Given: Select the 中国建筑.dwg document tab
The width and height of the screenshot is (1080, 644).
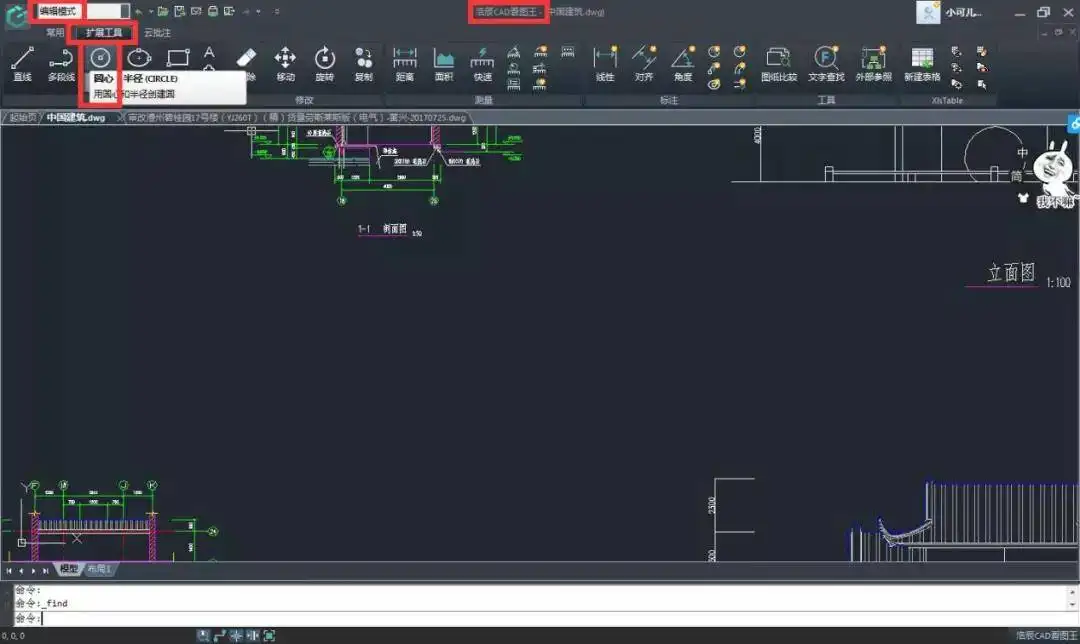Looking at the screenshot, I should click(76, 118).
